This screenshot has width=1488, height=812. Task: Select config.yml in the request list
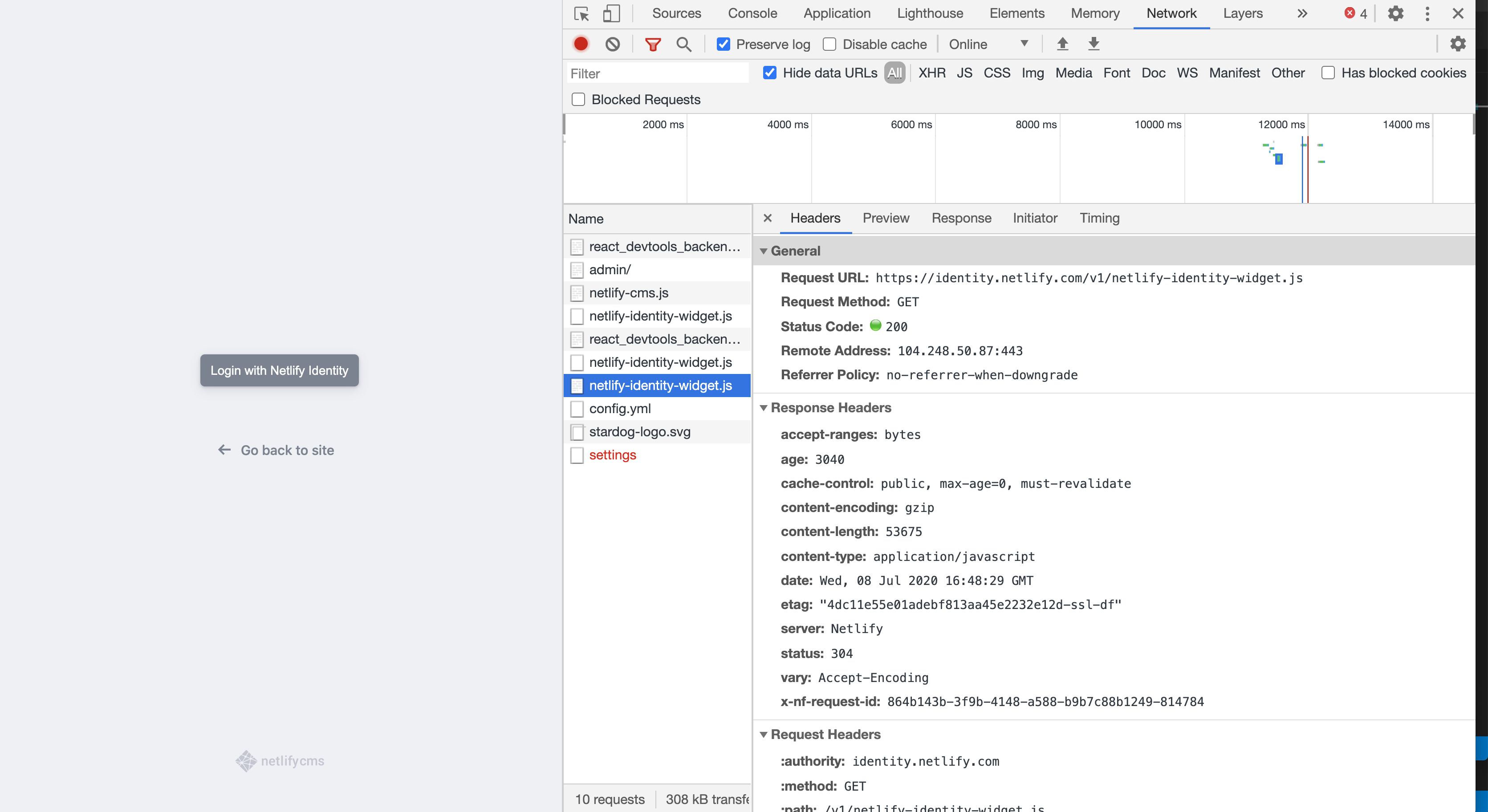click(x=620, y=408)
